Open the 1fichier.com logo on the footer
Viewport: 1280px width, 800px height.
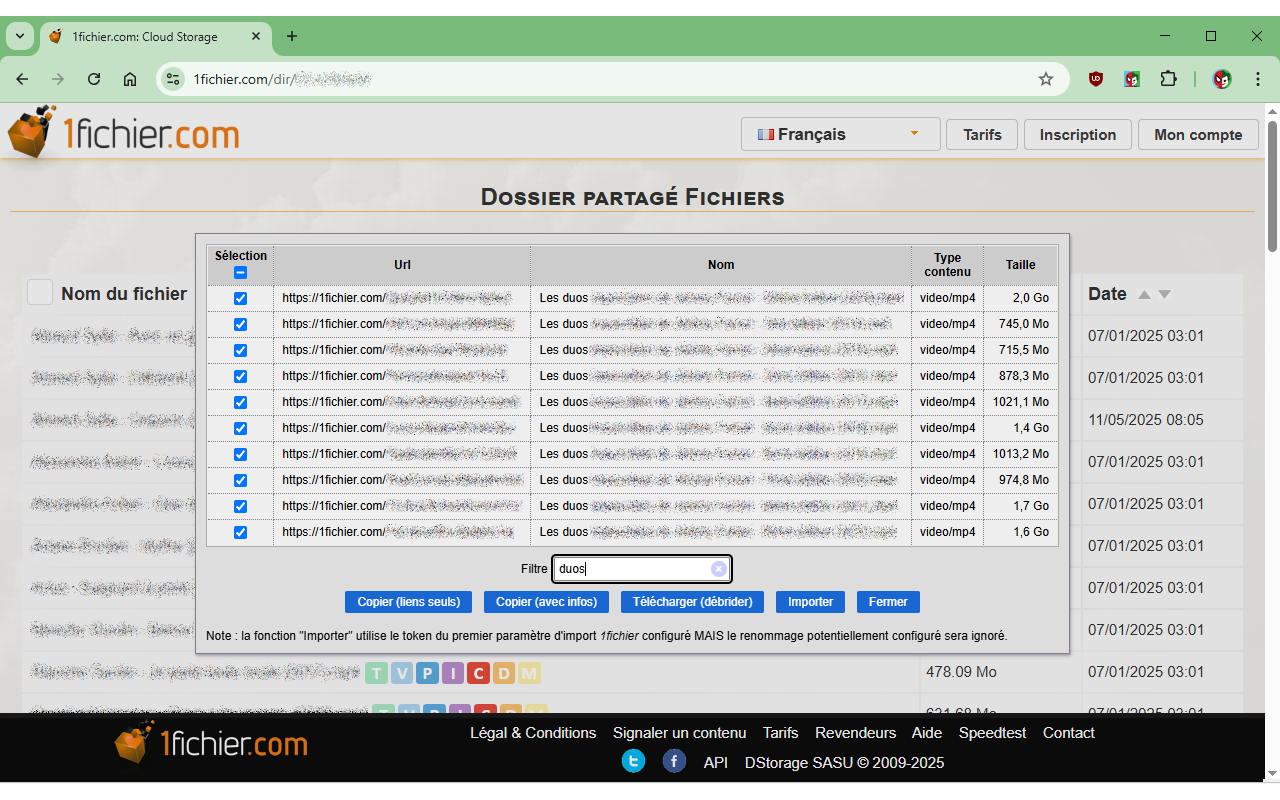point(210,743)
